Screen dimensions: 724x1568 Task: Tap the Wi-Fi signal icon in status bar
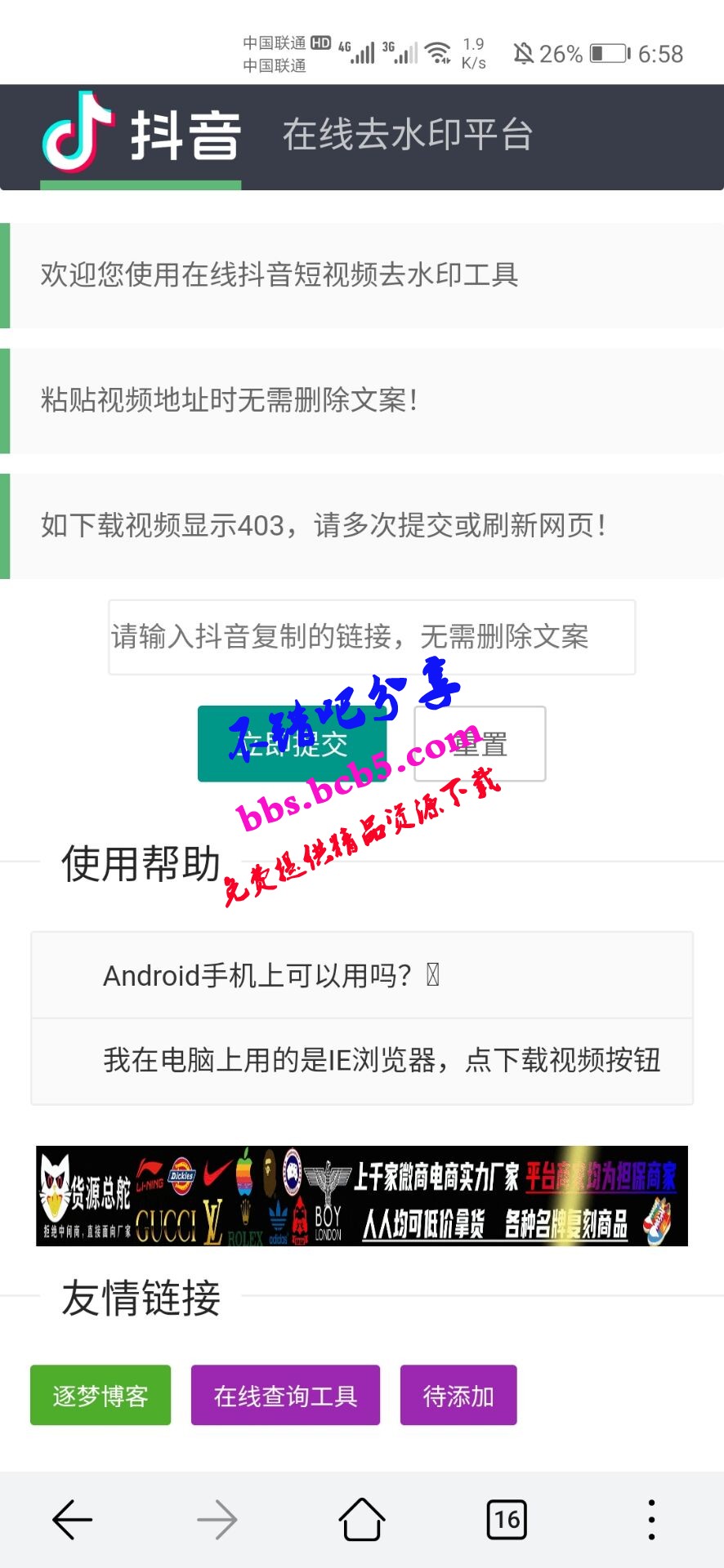click(439, 53)
